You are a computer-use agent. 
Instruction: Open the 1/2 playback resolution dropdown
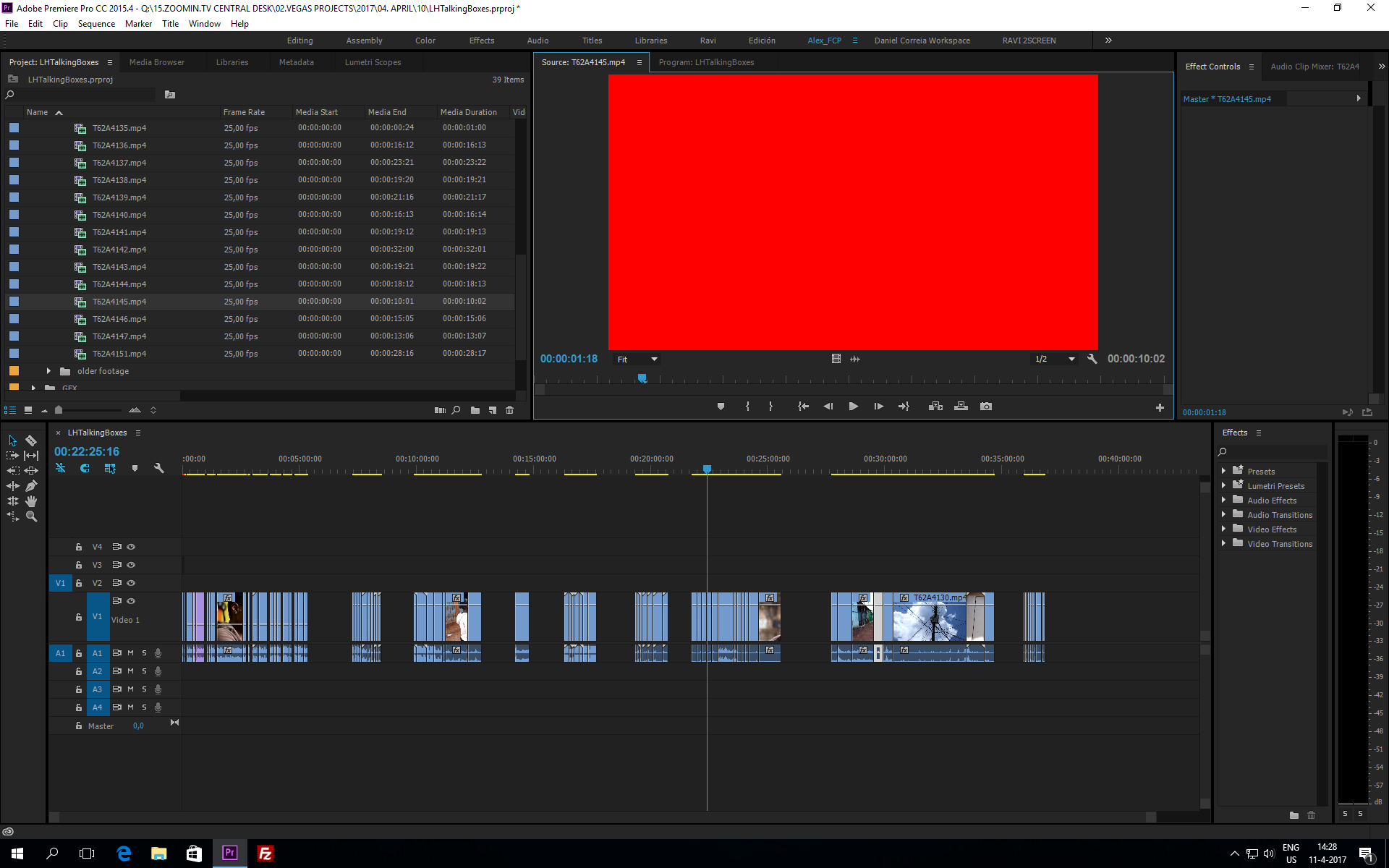coord(1055,359)
